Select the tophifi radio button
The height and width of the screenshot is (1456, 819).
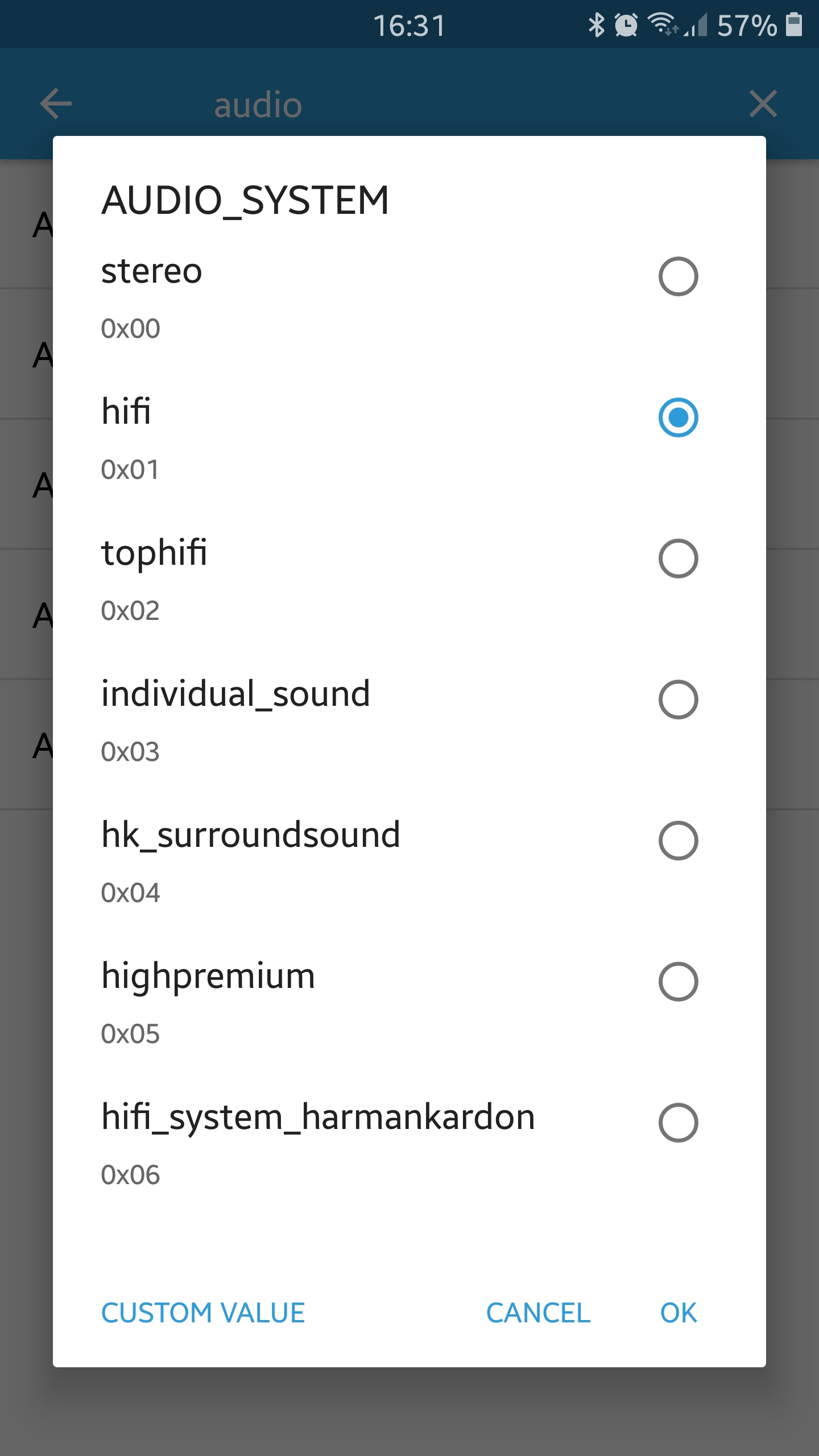pos(678,559)
